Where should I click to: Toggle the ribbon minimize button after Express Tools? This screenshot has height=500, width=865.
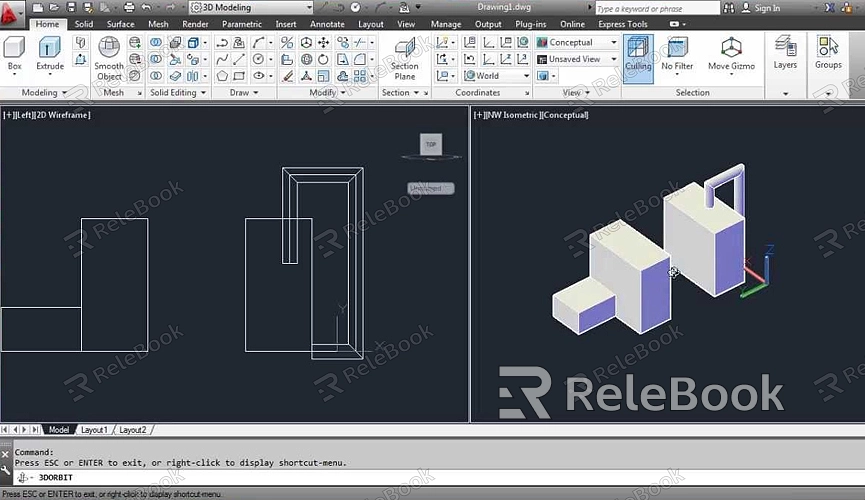click(x=674, y=24)
